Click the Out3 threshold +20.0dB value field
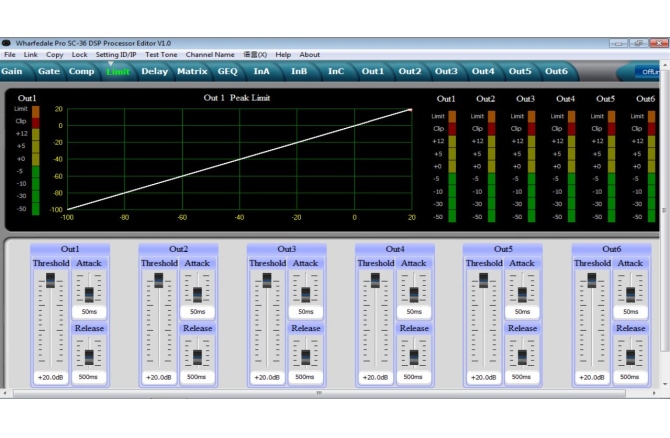This screenshot has height=438, width=670. [x=267, y=377]
